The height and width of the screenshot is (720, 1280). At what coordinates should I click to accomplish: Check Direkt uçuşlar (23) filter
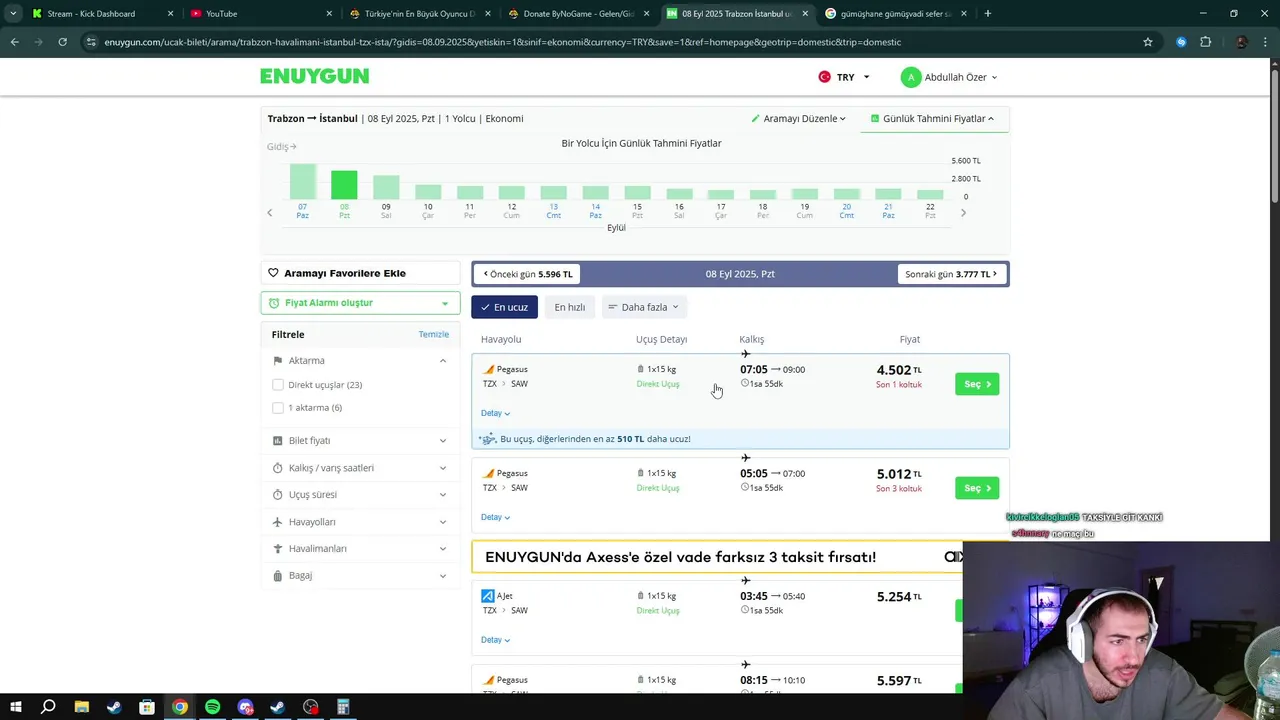coord(278,385)
